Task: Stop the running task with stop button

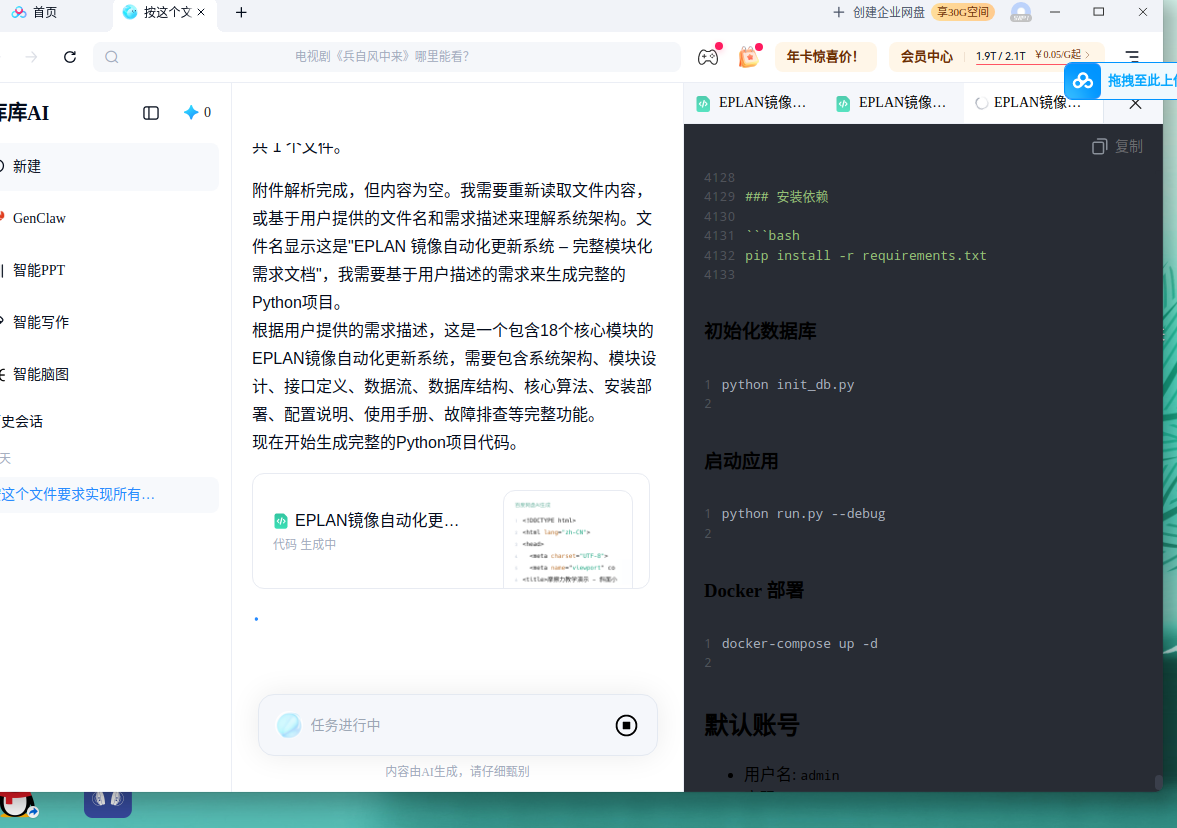Action: (x=626, y=725)
